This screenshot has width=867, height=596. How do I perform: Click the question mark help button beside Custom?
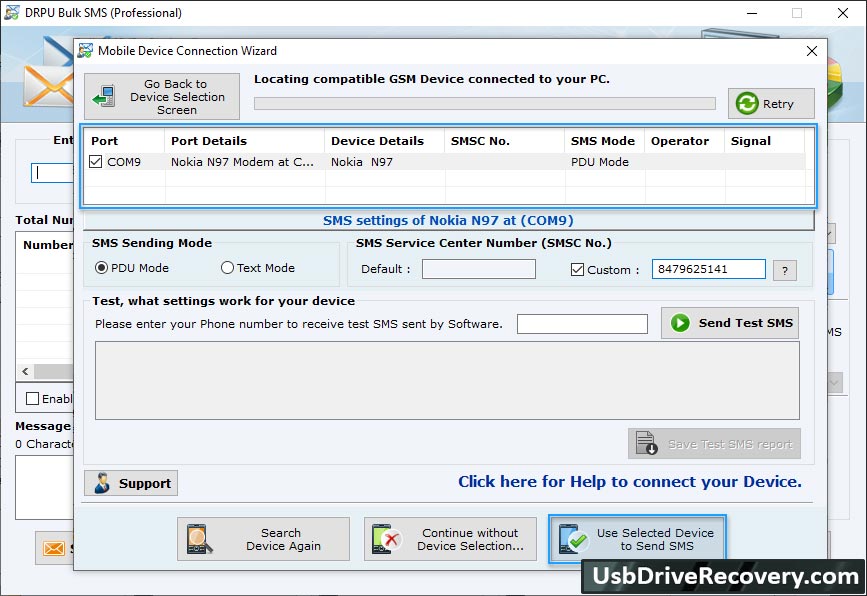(x=785, y=270)
